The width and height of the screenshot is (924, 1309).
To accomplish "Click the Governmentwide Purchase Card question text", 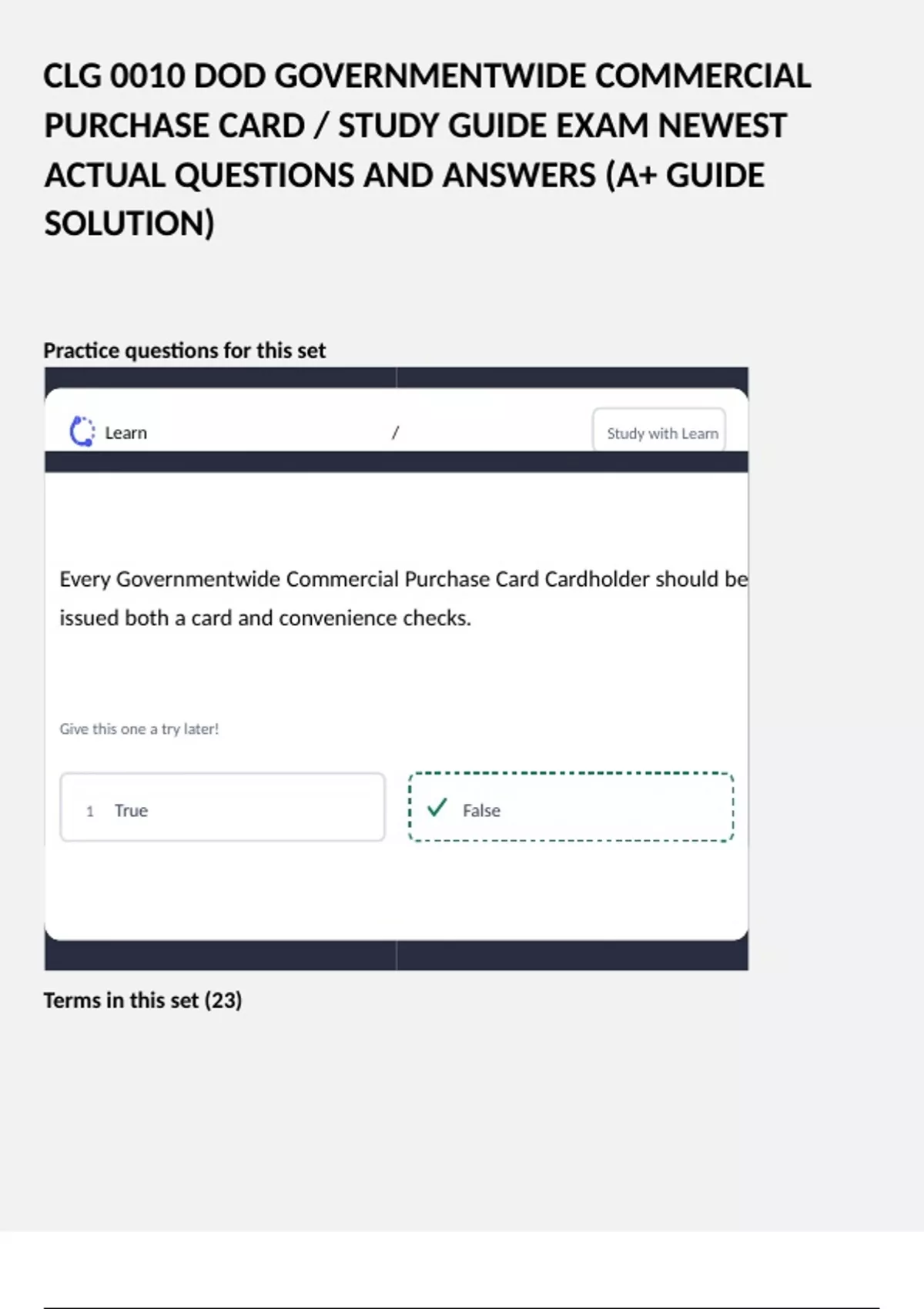I will (403, 598).
